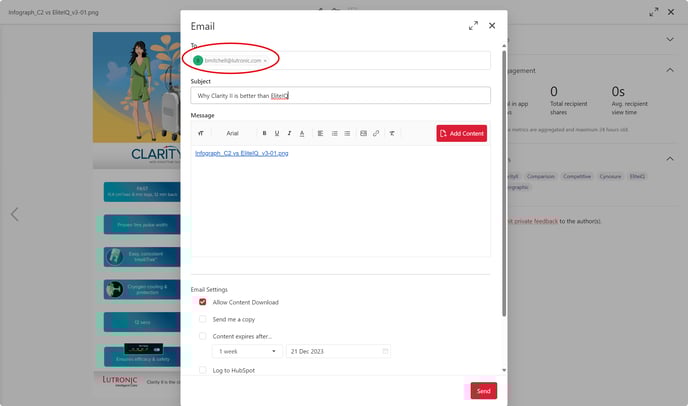Check the Log to HubSpot option

point(203,370)
